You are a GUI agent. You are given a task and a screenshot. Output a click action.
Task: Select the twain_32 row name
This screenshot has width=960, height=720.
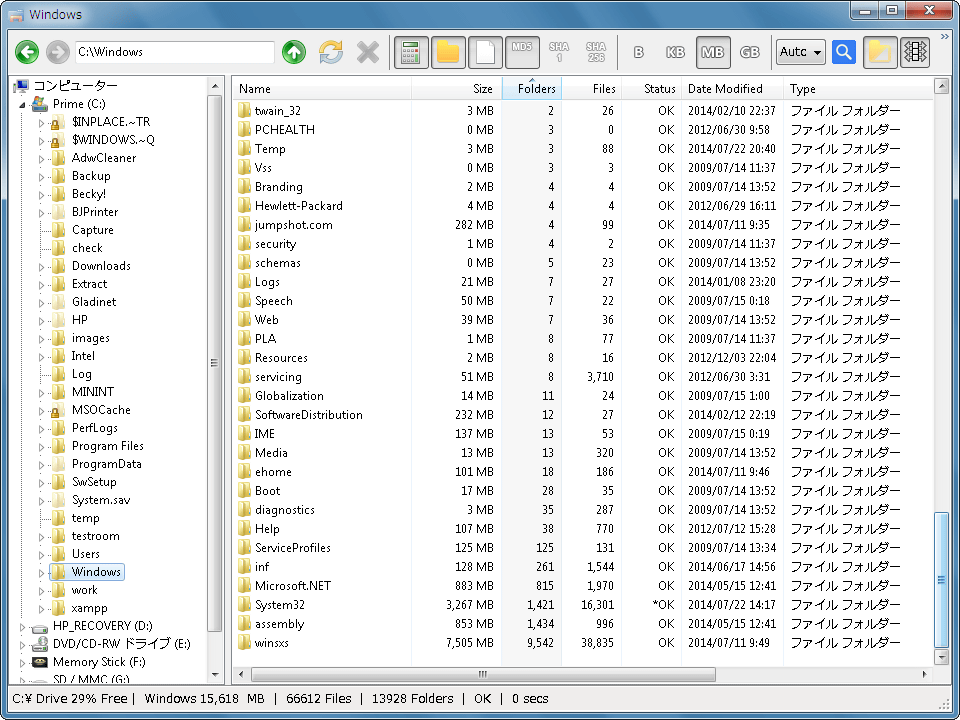pyautogui.click(x=278, y=111)
